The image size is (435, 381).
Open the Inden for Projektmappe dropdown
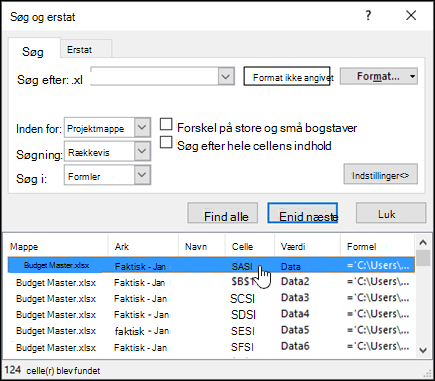point(107,127)
